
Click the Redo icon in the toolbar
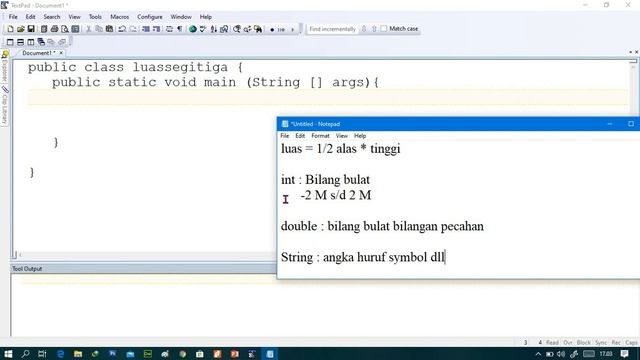(x=133, y=29)
